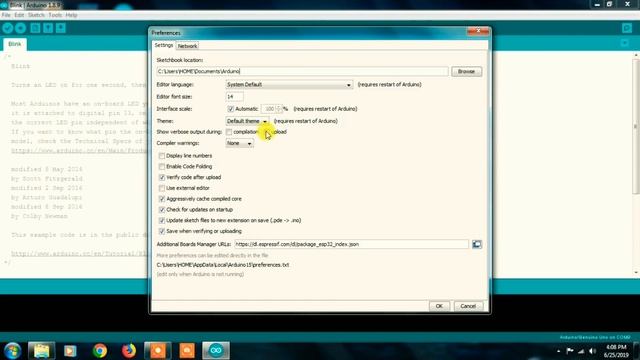This screenshot has width=640, height=360.
Task: Open the Edit menu
Action: coord(19,15)
